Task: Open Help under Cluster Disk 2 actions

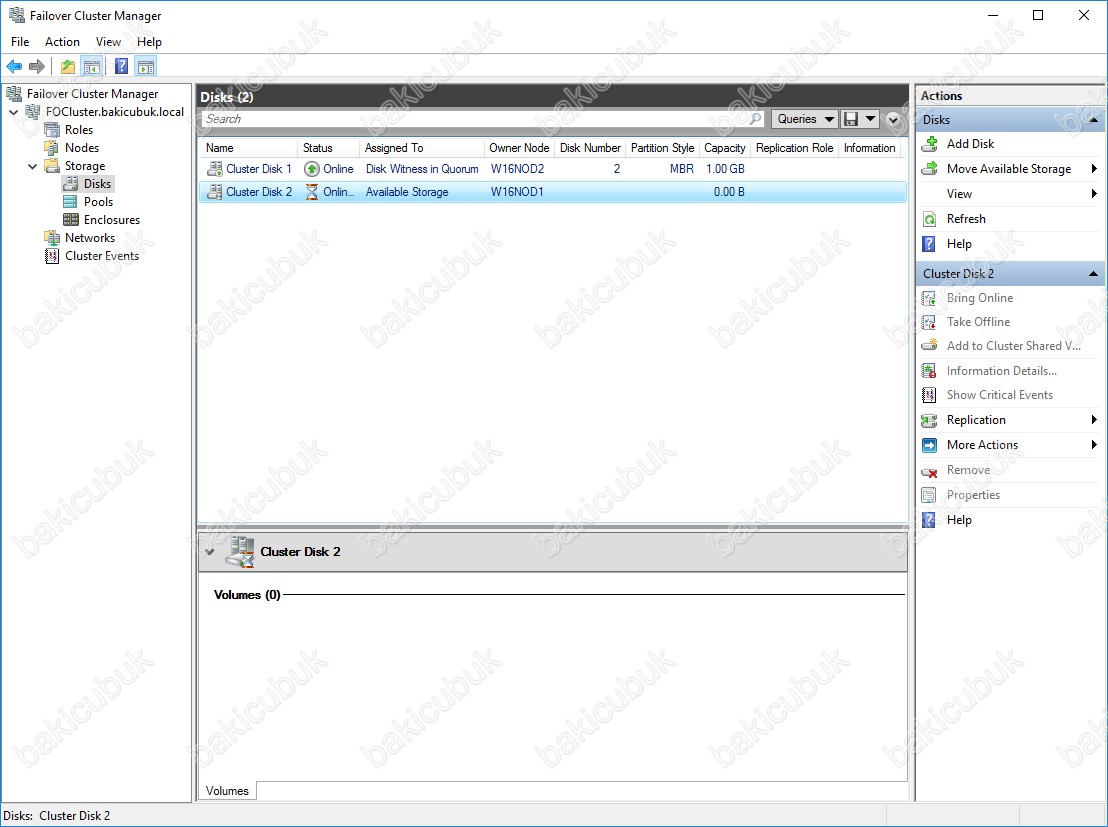Action: pos(959,520)
